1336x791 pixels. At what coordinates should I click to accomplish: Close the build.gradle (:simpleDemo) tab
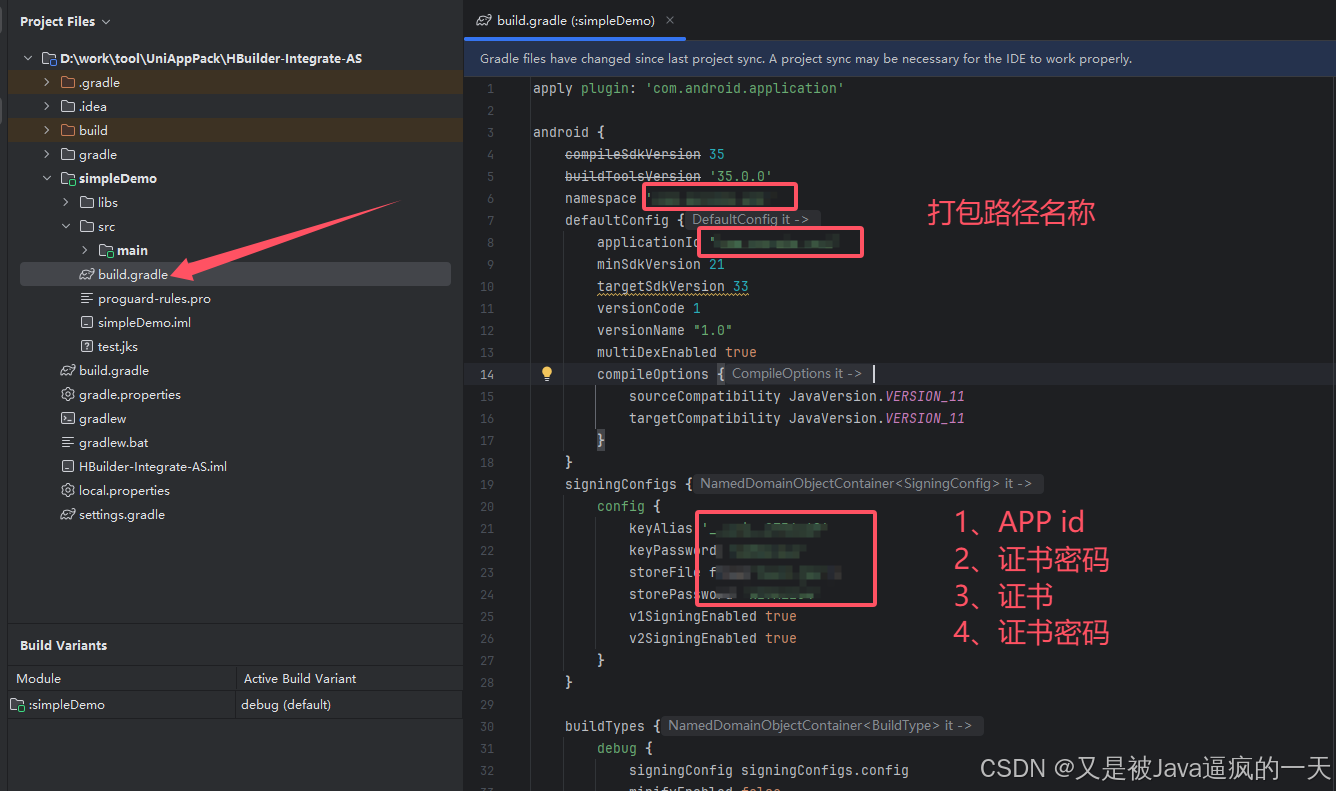[x=670, y=20]
